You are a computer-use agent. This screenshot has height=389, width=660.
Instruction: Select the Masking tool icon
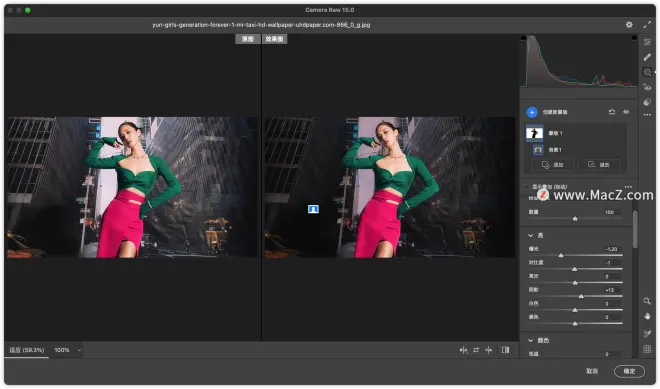[x=647, y=72]
